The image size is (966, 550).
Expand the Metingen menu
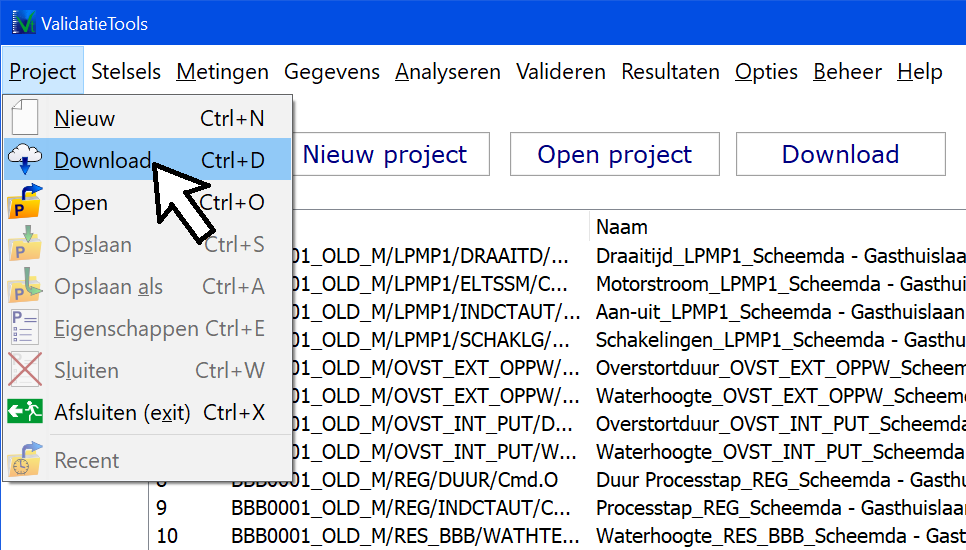(222, 72)
